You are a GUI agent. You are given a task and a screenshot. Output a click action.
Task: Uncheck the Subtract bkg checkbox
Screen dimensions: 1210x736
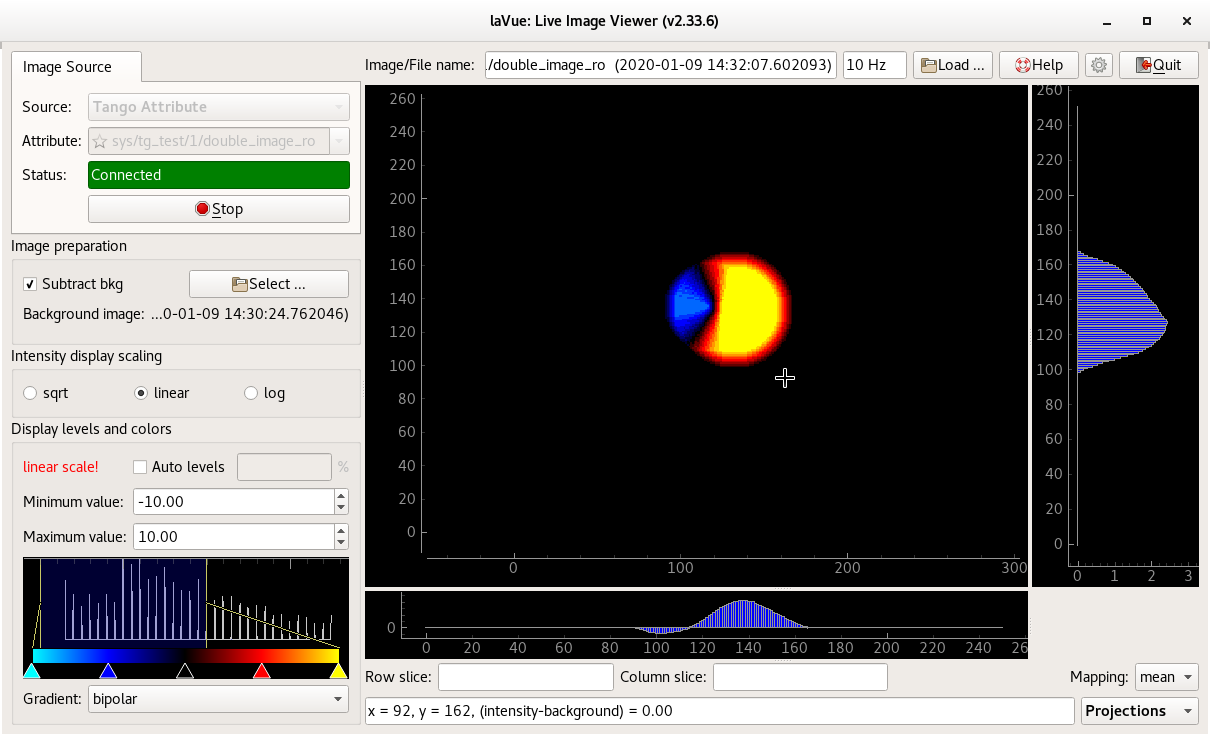pyautogui.click(x=30, y=284)
